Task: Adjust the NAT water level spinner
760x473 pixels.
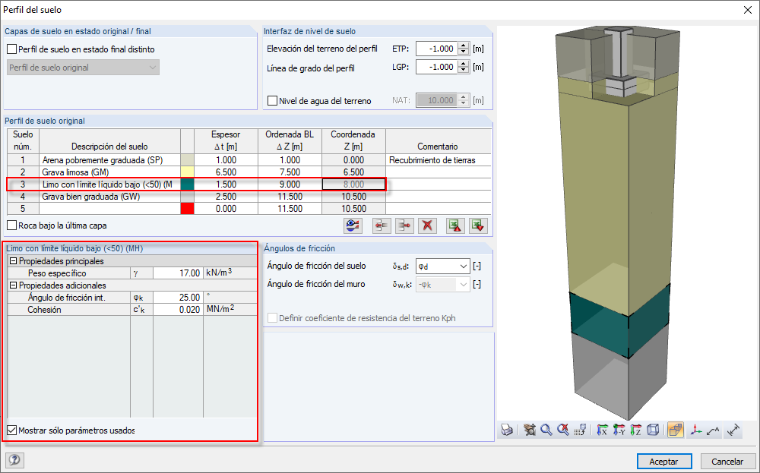Action: pyautogui.click(x=464, y=100)
